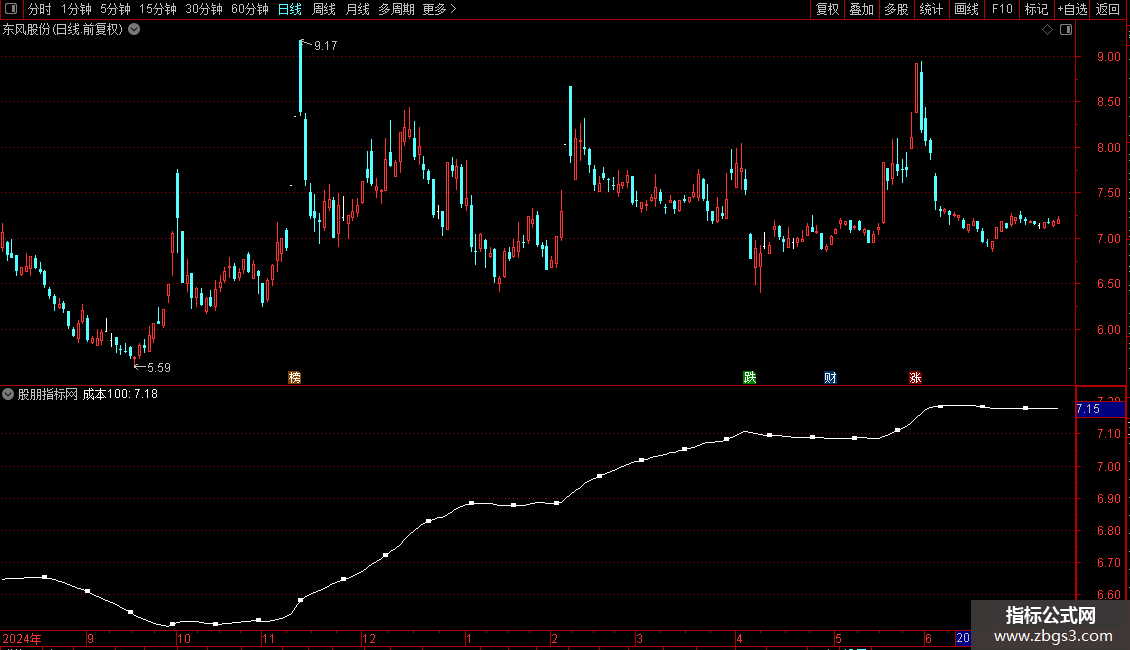Open F10 company info
The image size is (1130, 650).
click(x=1002, y=9)
